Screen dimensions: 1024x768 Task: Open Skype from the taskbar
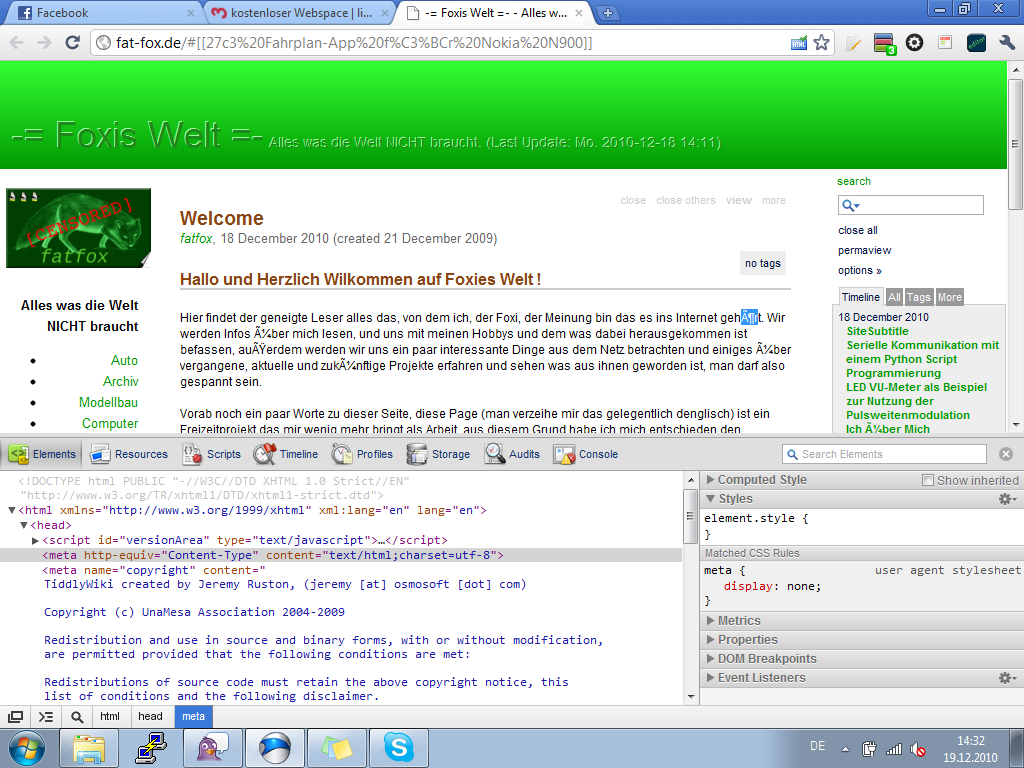click(x=398, y=747)
